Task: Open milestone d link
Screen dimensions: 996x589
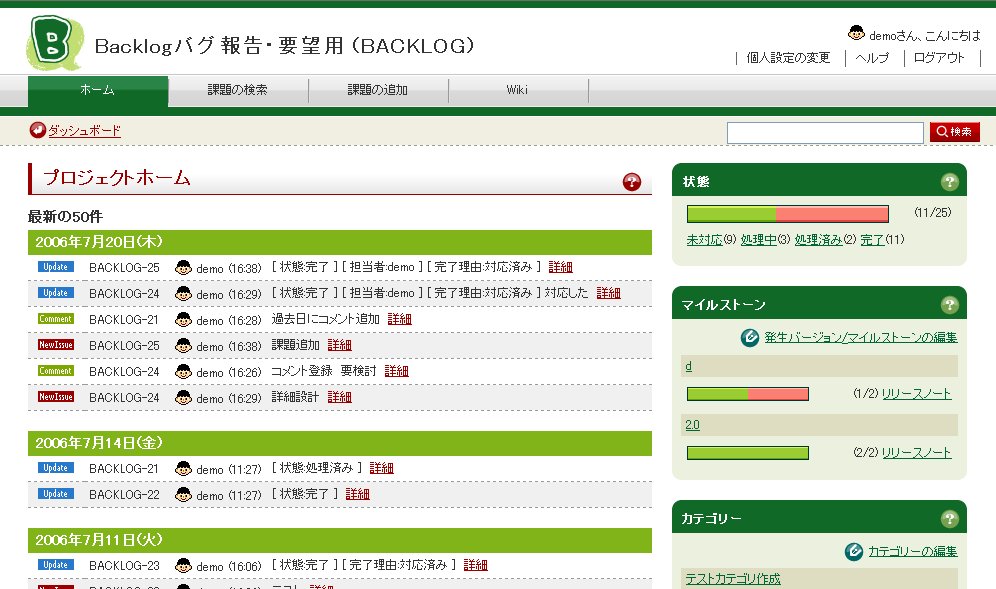Action: 689,367
